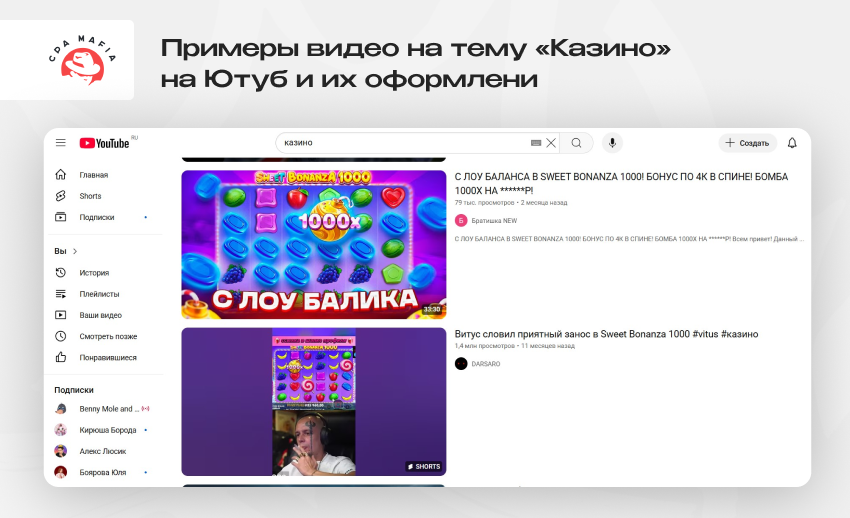Click Алекс Люсик channel avatar
The width and height of the screenshot is (850, 518).
[x=61, y=451]
